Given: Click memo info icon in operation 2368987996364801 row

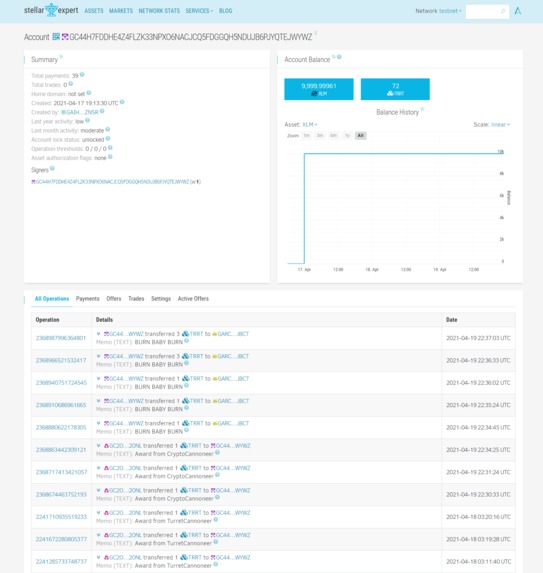Looking at the screenshot, I should [x=186, y=341].
